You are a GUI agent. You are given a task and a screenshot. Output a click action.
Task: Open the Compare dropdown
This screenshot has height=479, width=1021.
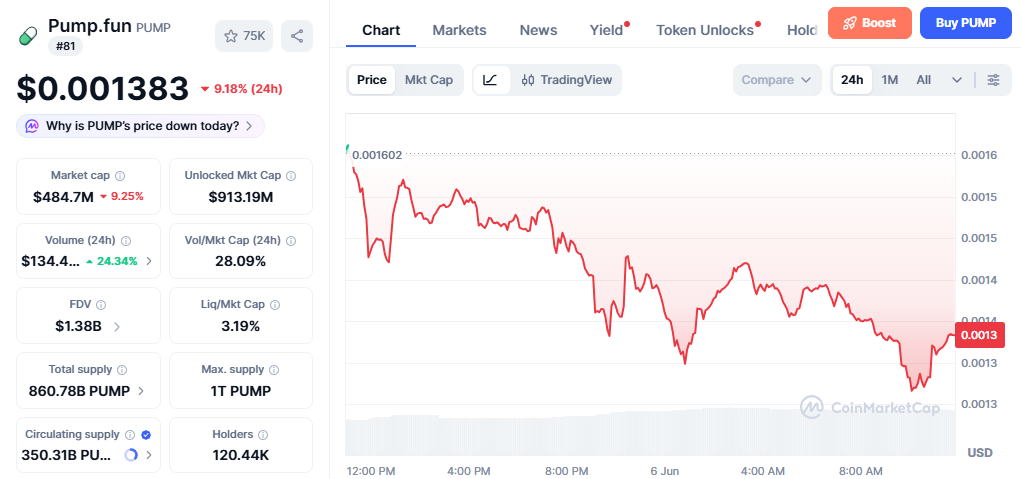[777, 80]
